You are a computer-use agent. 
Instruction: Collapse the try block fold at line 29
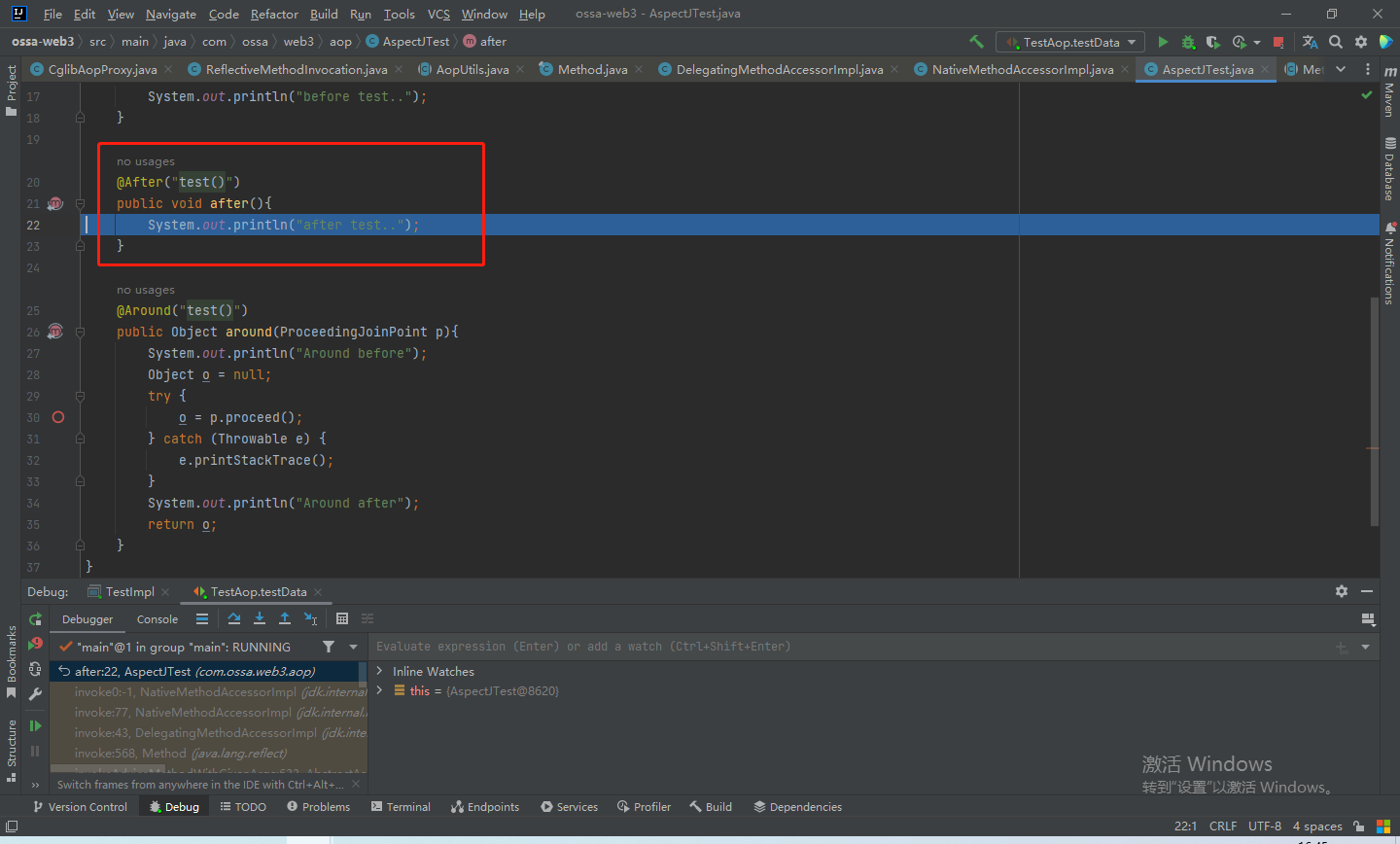coord(80,396)
